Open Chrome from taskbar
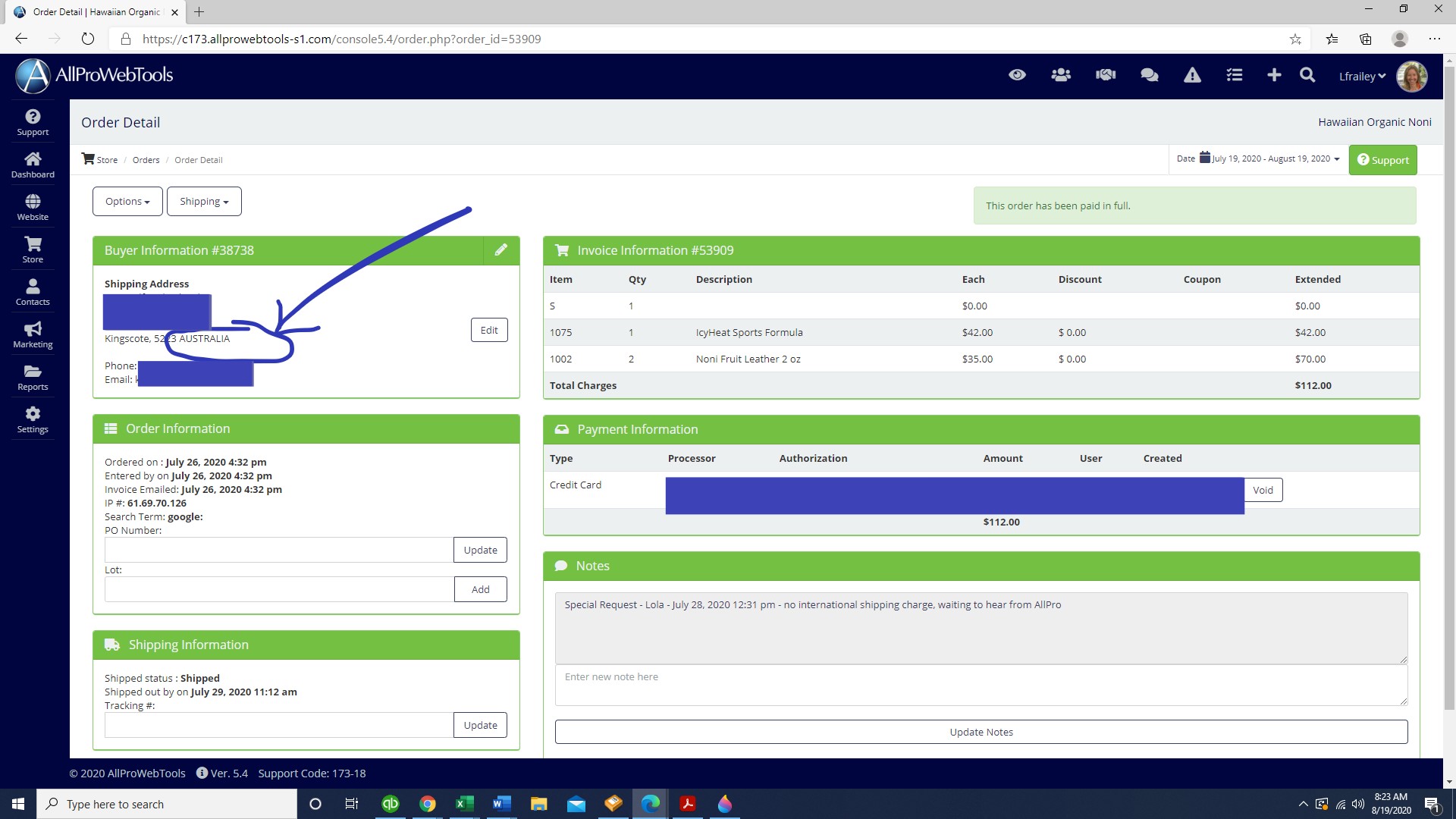 [428, 804]
